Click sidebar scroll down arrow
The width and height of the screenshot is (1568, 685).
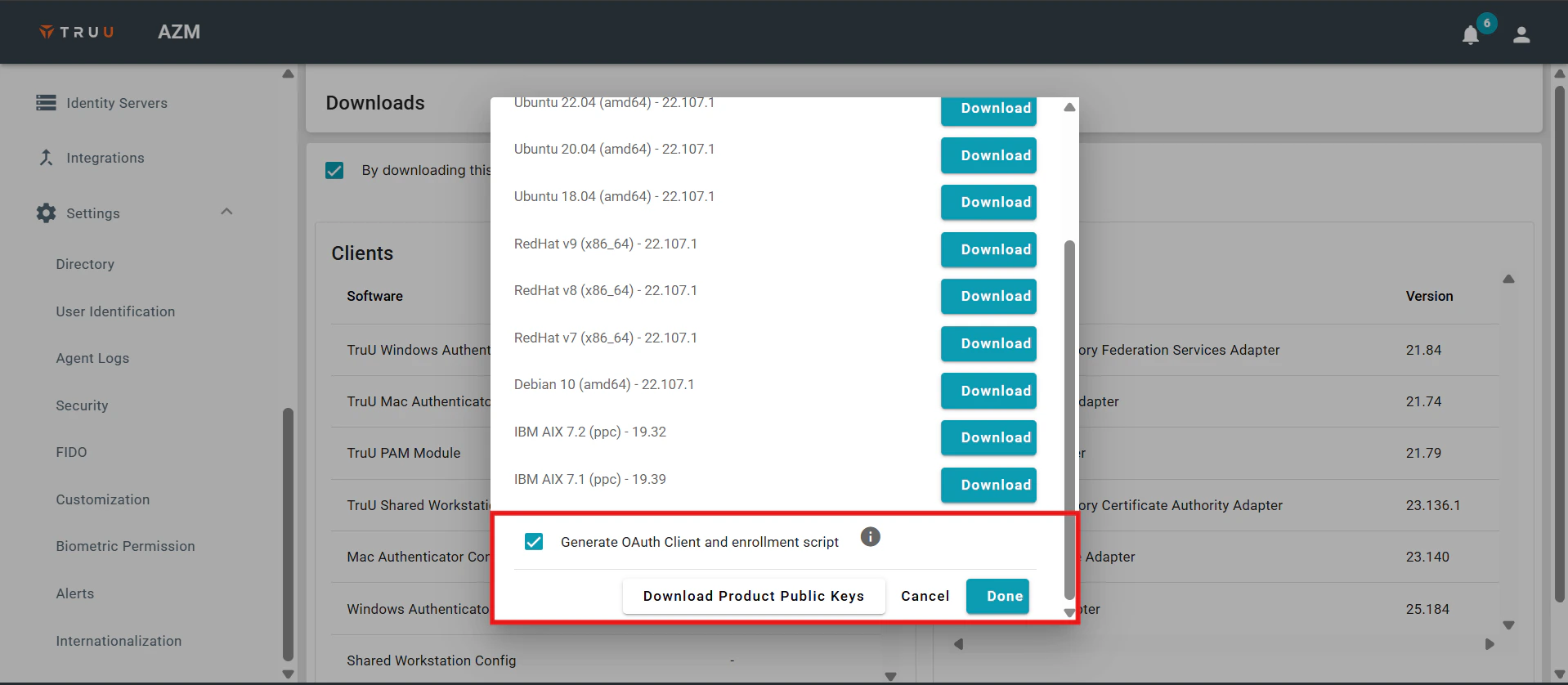click(x=288, y=674)
